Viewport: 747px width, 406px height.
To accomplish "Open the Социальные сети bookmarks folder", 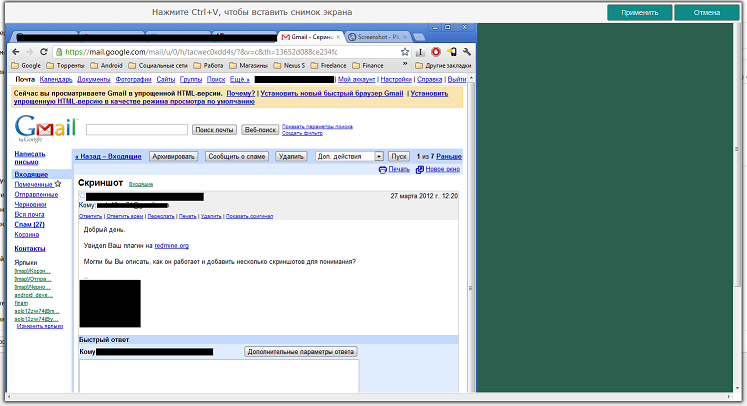I will [x=158, y=65].
